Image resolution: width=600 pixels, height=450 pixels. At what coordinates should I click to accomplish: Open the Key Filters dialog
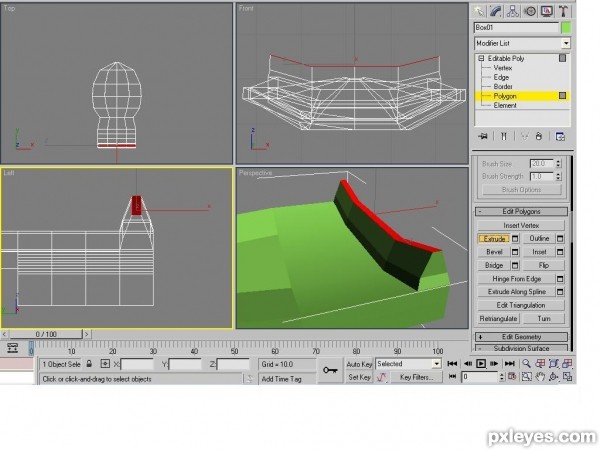tap(416, 377)
